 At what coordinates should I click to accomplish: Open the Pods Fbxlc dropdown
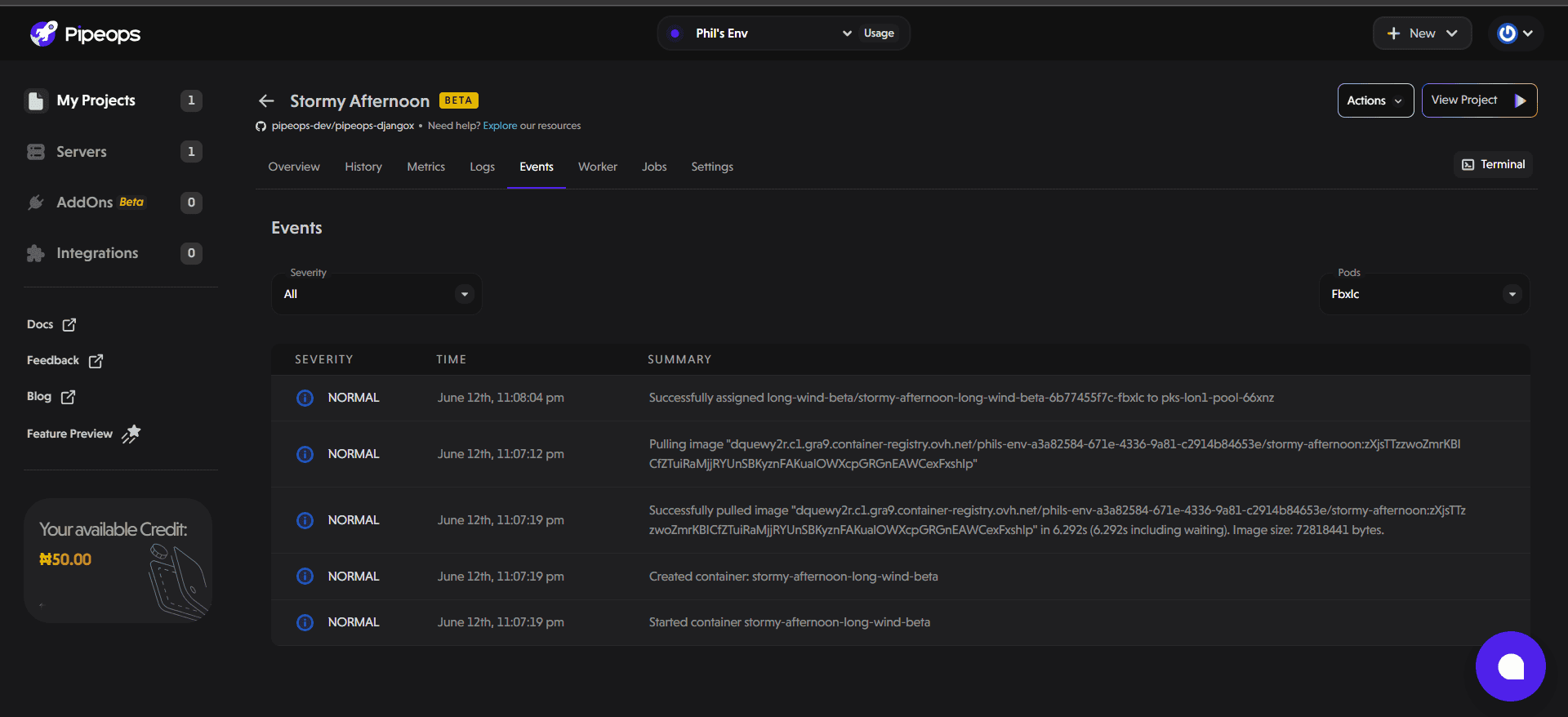click(1424, 294)
